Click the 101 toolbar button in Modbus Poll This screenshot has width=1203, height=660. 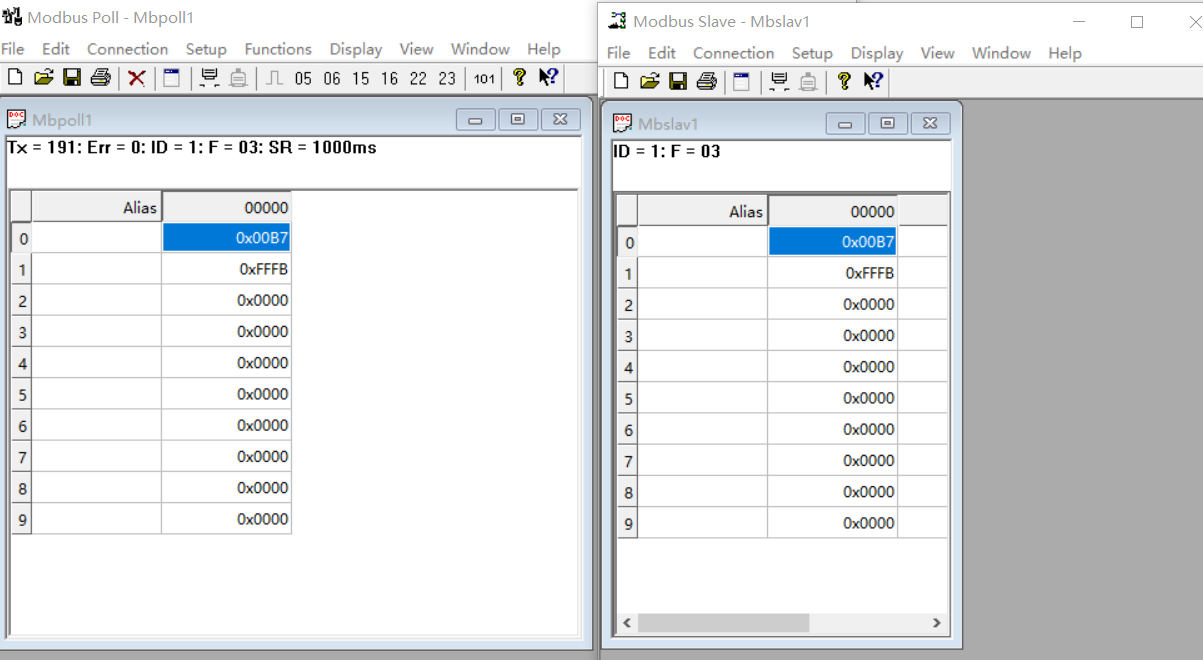[484, 78]
